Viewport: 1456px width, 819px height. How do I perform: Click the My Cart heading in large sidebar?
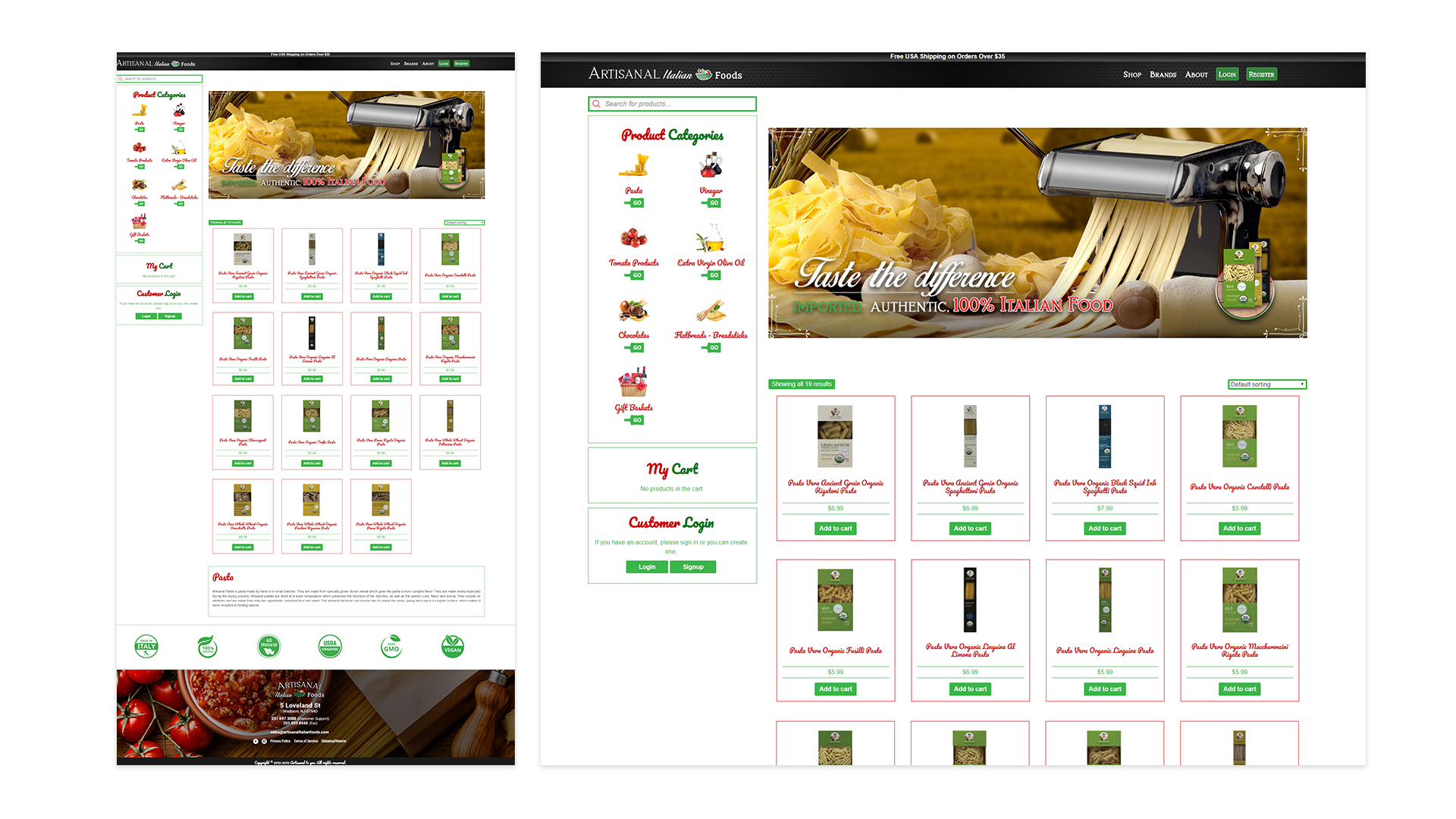point(672,469)
